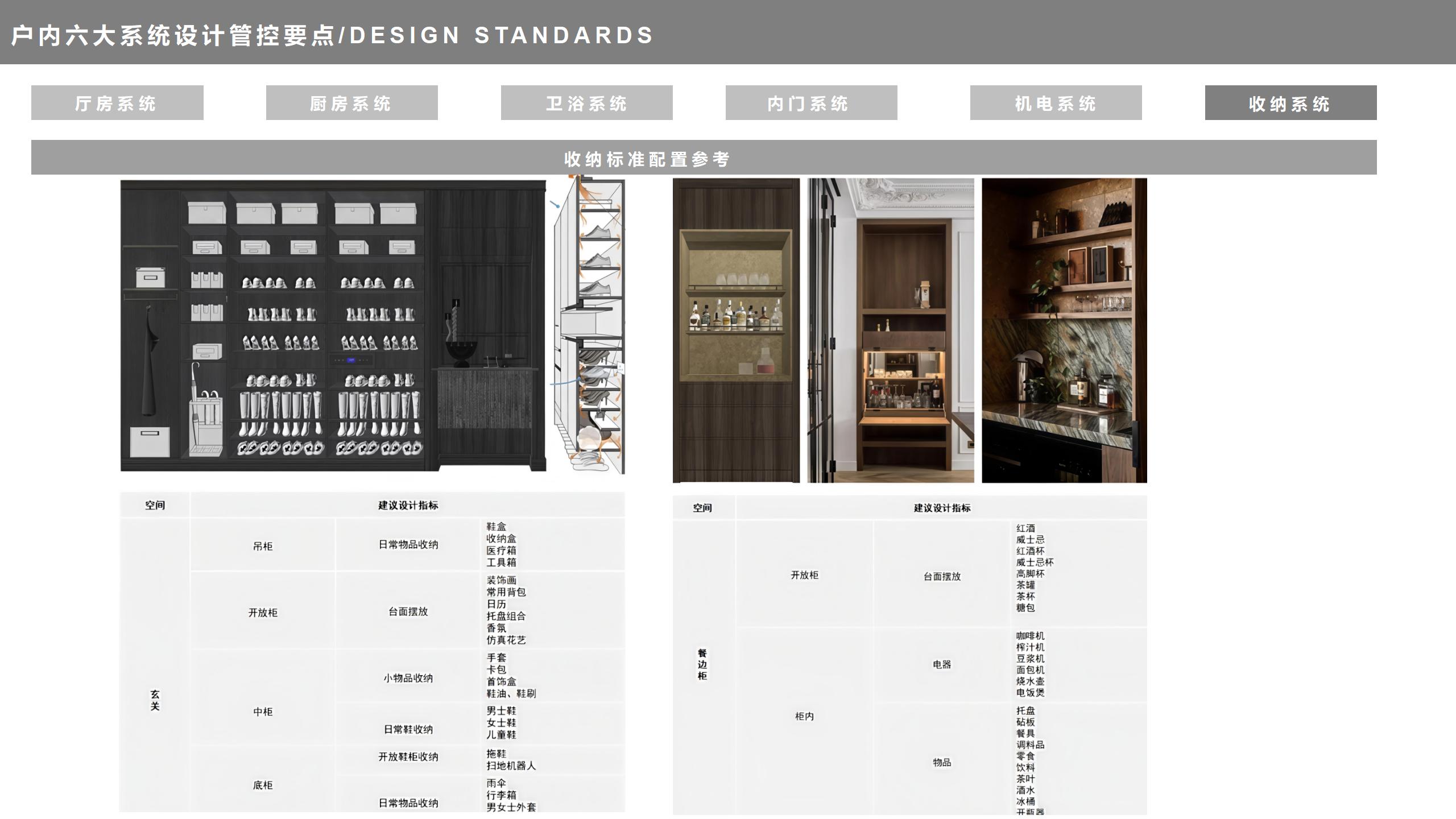Click the 厅房系统 tab
This screenshot has width=1456, height=819.
(x=117, y=103)
